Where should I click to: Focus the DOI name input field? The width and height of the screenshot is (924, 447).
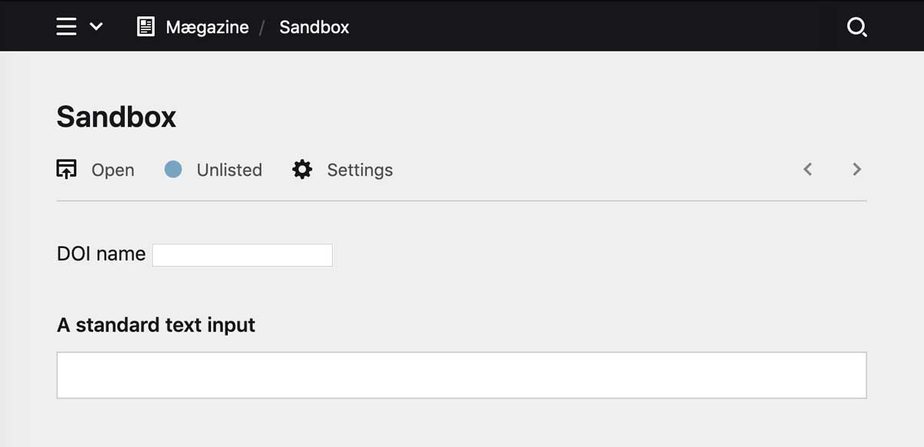tap(242, 255)
